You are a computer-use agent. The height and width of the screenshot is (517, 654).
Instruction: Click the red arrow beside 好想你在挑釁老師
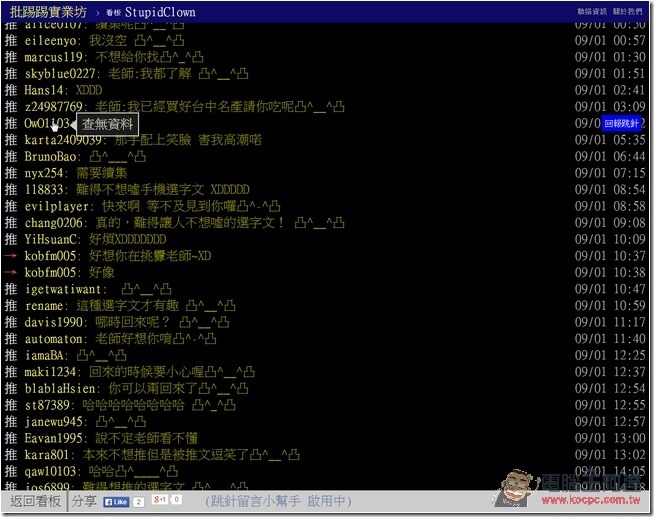point(11,255)
